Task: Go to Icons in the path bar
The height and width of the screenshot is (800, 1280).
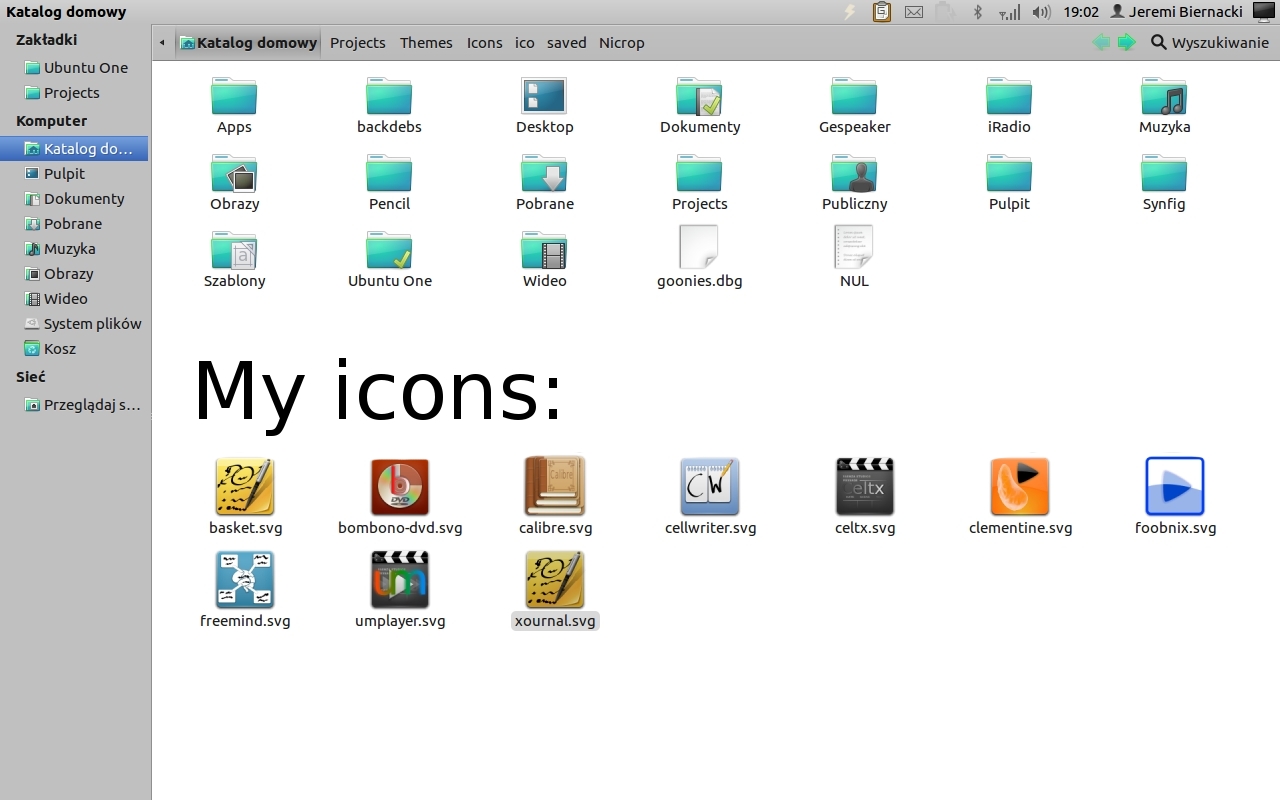Action: point(485,43)
